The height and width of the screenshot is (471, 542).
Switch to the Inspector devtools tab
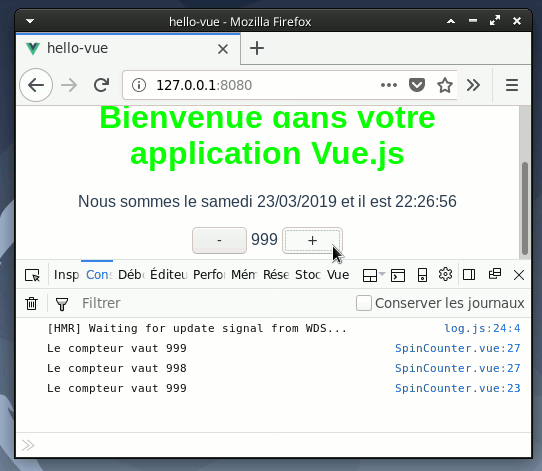click(x=66, y=275)
